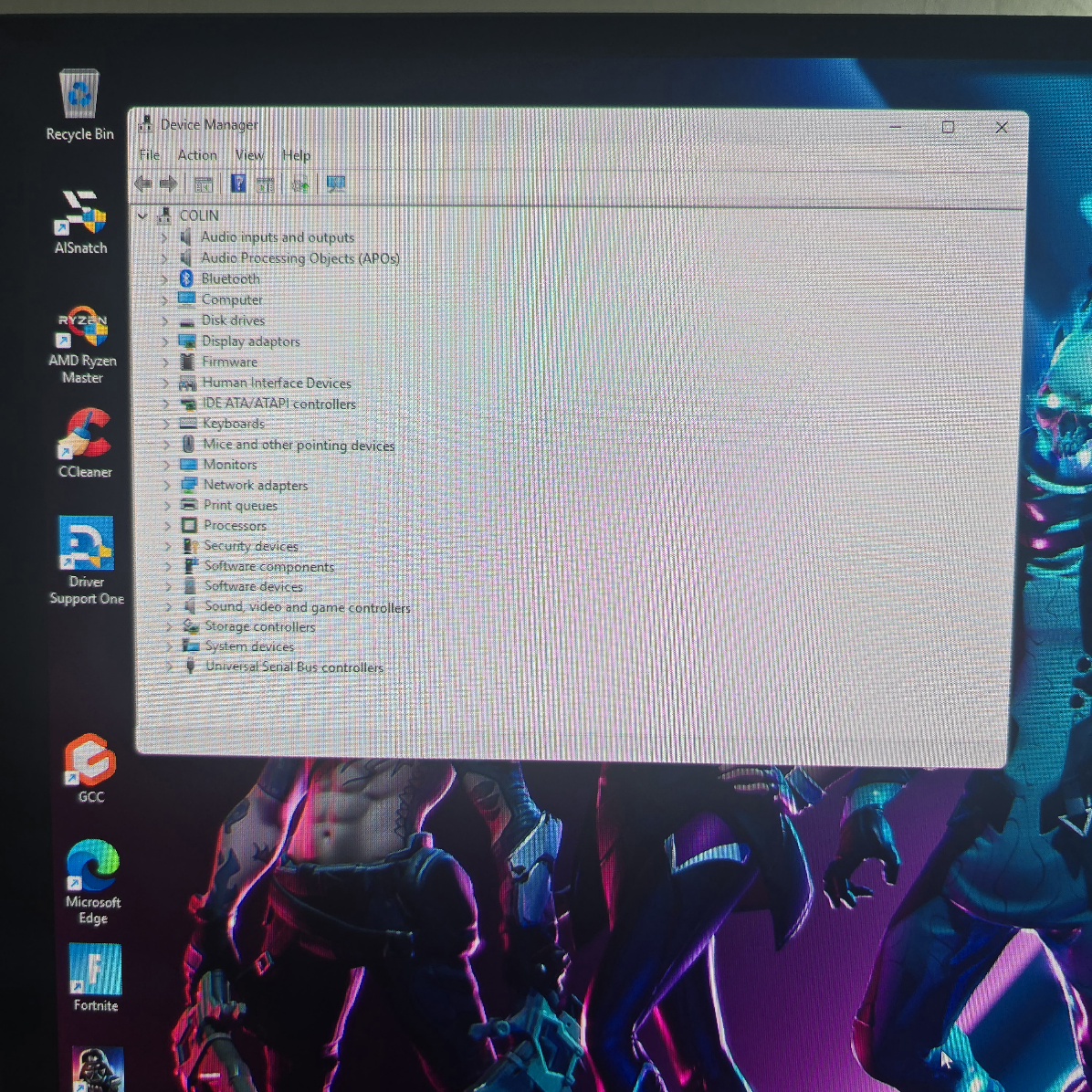Select the AISnatch desktop shortcut

coord(80,222)
